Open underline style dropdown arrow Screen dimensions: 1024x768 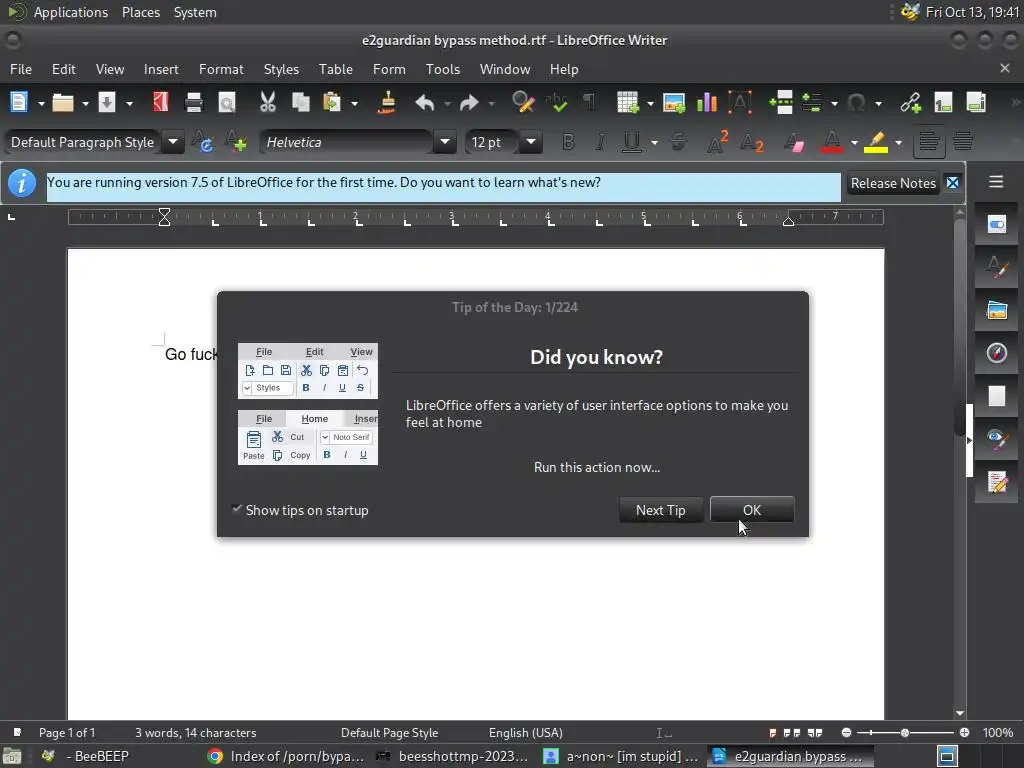pyautogui.click(x=654, y=142)
